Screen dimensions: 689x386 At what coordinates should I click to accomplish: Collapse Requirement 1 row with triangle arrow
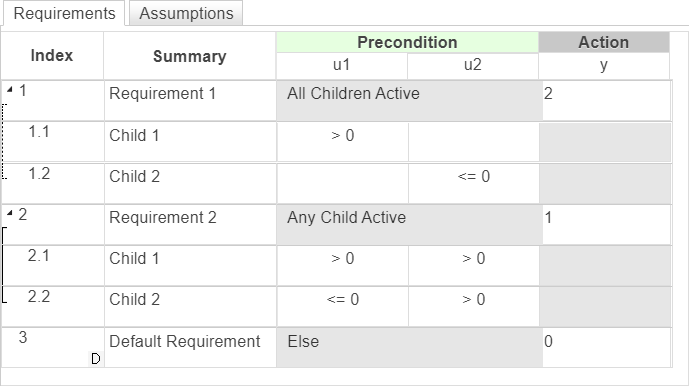pos(10,90)
